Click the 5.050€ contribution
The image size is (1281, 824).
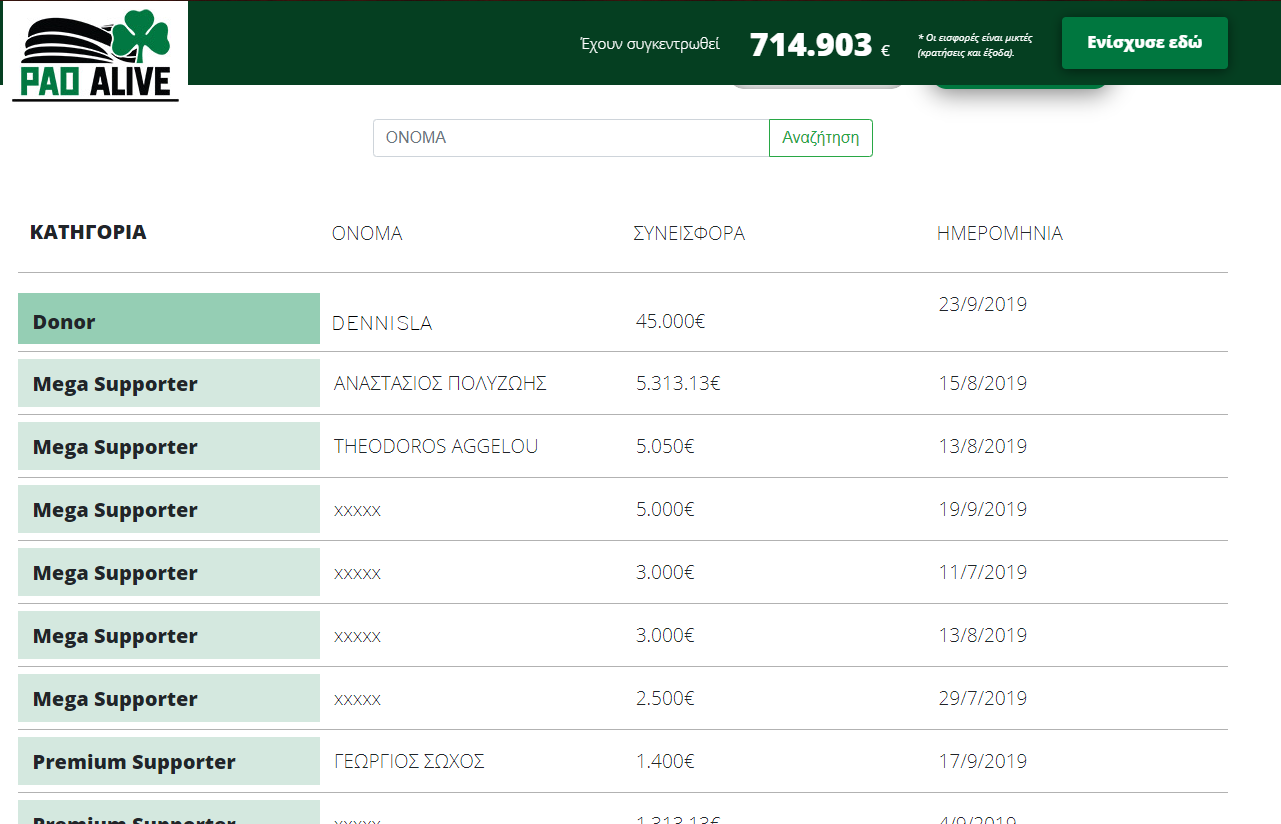[665, 446]
